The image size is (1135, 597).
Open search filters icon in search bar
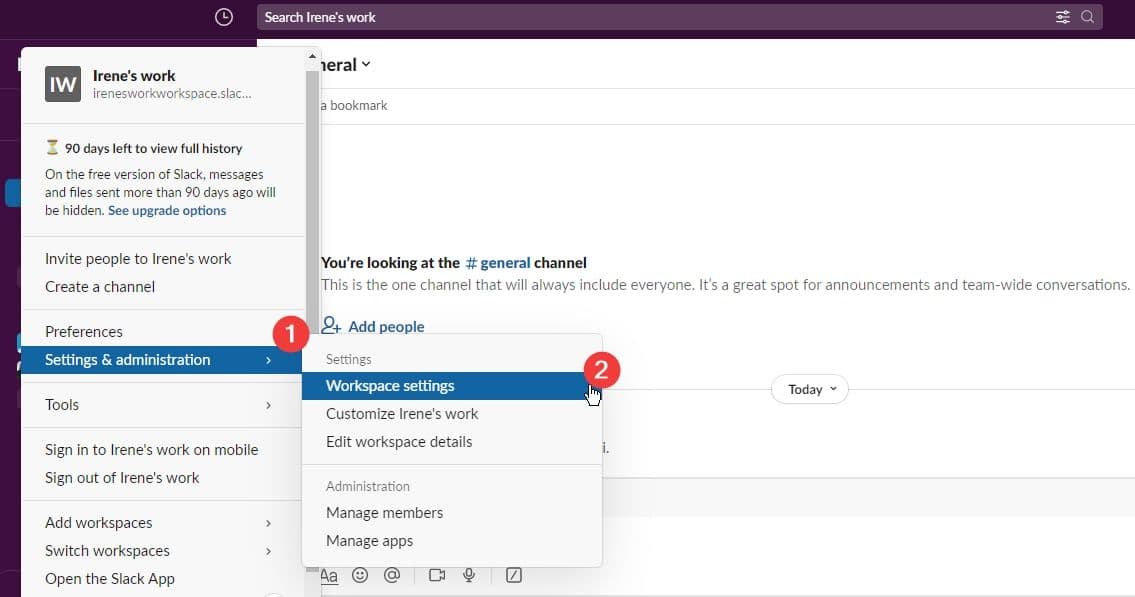coord(1062,17)
